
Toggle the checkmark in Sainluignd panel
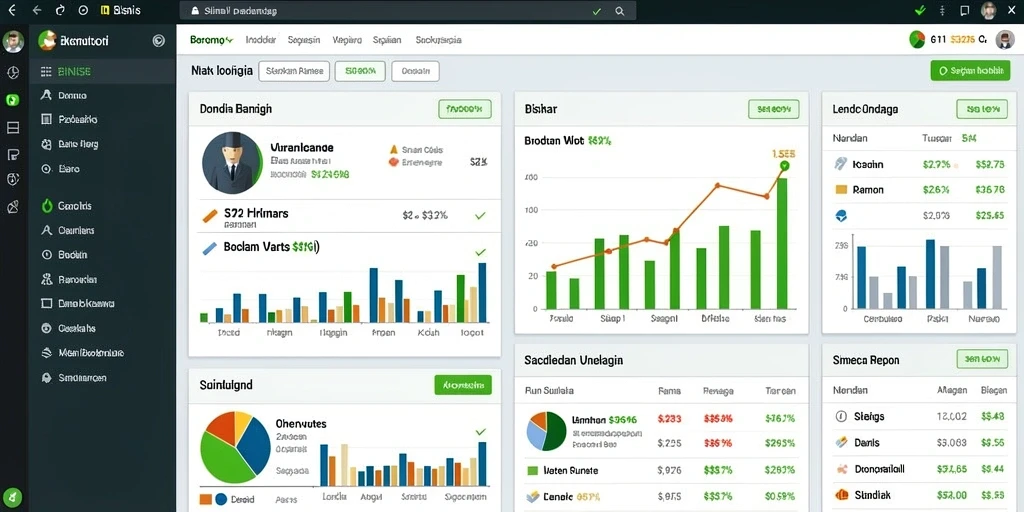point(481,432)
